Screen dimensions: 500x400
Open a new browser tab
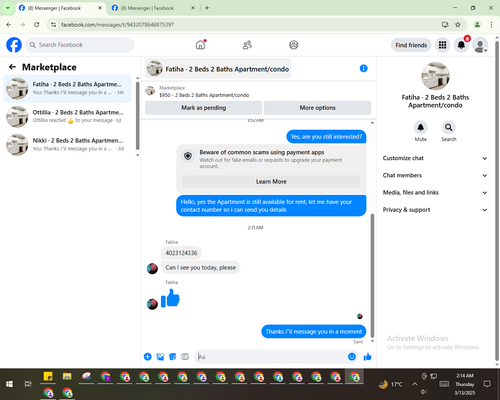(x=207, y=8)
